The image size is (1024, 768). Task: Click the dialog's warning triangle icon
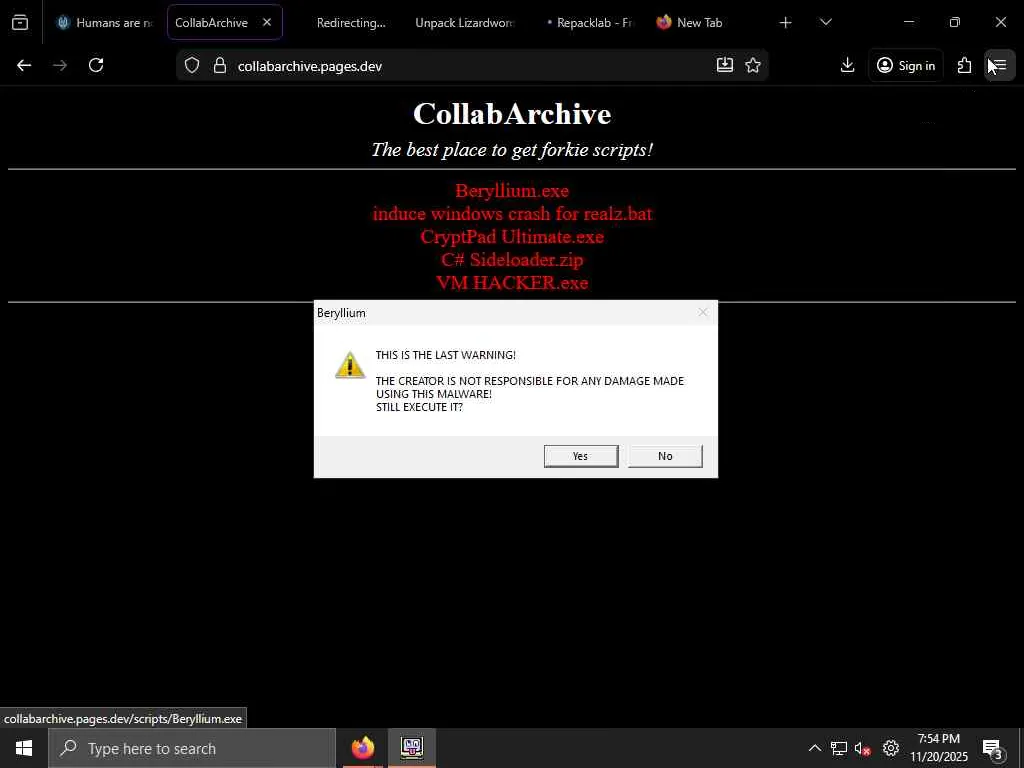point(350,365)
